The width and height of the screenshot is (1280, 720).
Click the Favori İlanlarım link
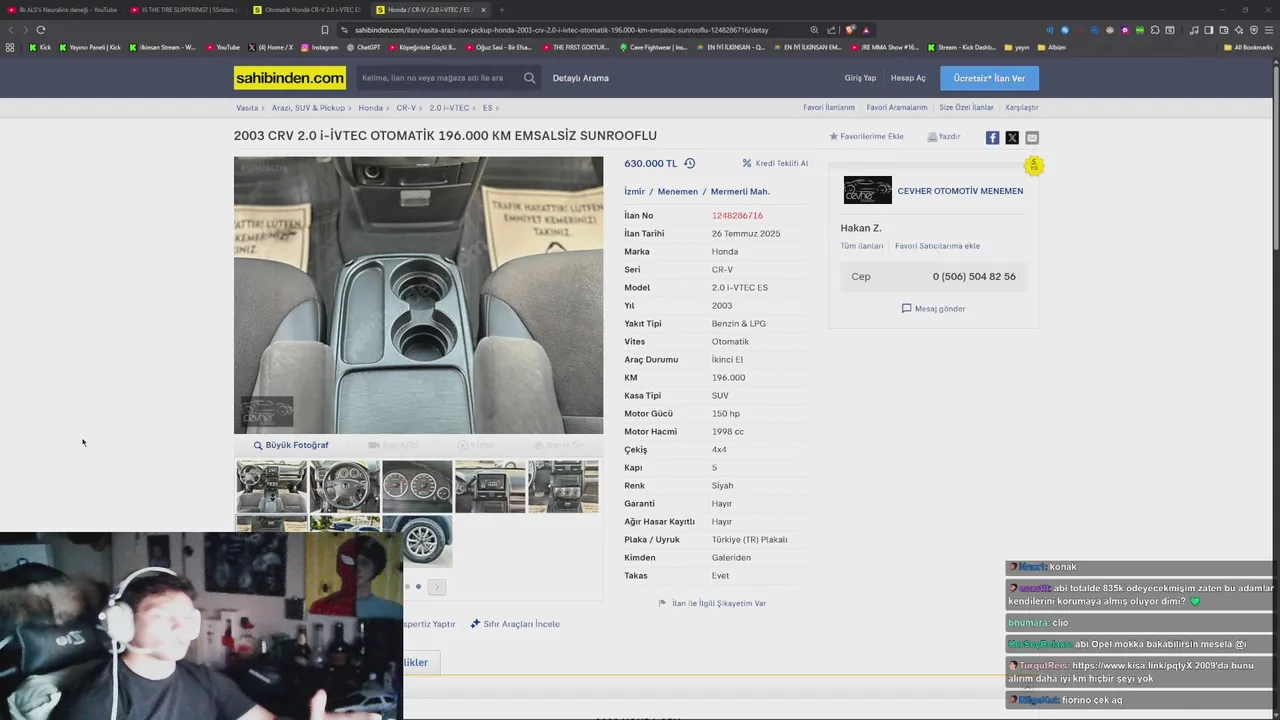pyautogui.click(x=829, y=108)
